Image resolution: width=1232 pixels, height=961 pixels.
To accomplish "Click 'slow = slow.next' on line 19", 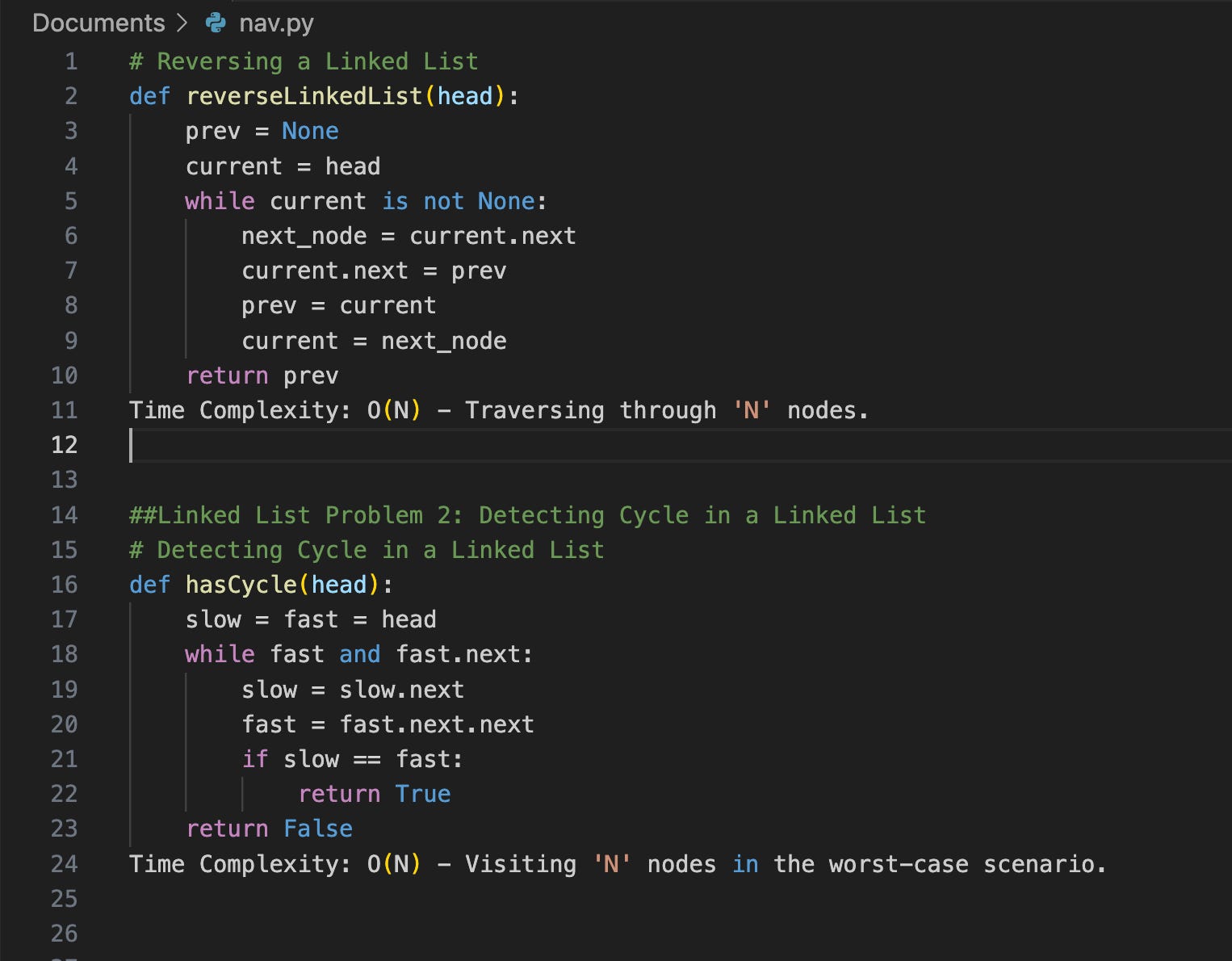I will click(x=353, y=690).
